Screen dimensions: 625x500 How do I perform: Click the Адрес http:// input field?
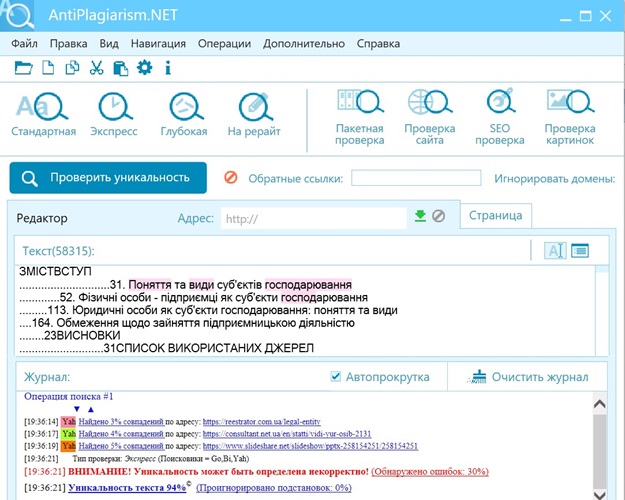pyautogui.click(x=314, y=218)
